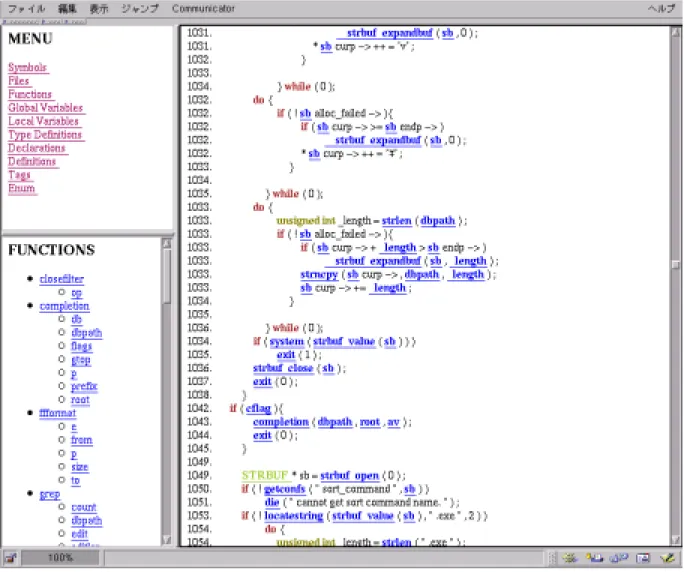This screenshot has width=684, height=572.
Task: Follow the Tags link in MENU
Action: tap(20, 175)
